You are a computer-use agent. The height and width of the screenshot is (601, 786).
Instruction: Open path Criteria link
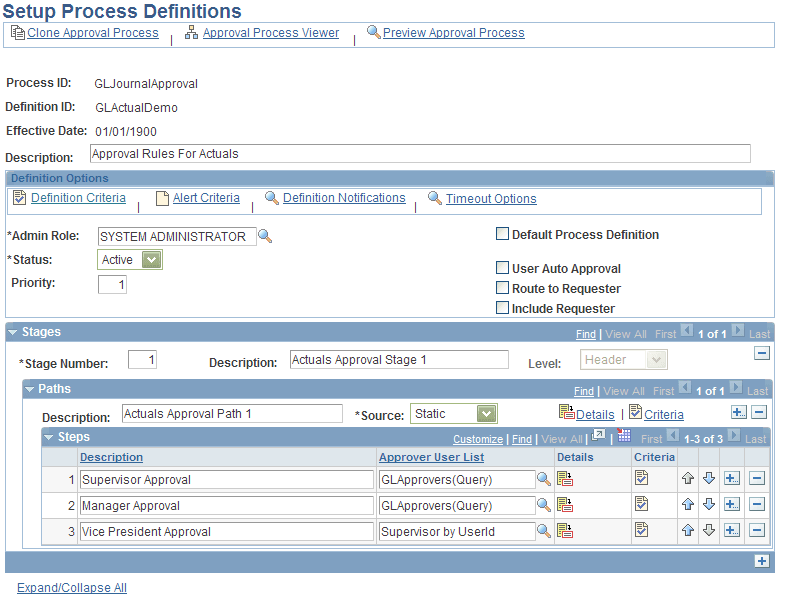point(664,415)
